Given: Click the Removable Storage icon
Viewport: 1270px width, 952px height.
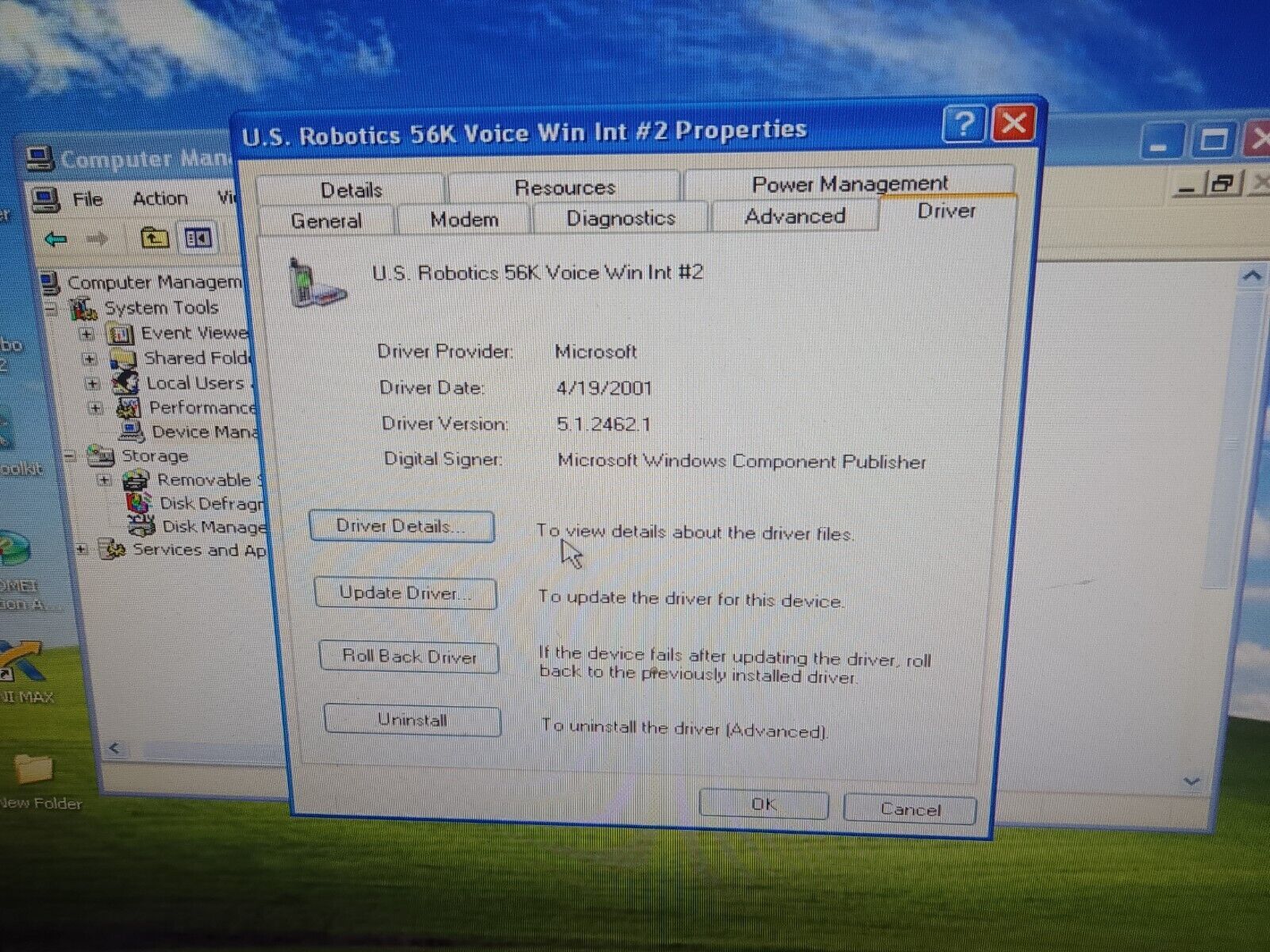Looking at the screenshot, I should (x=136, y=480).
